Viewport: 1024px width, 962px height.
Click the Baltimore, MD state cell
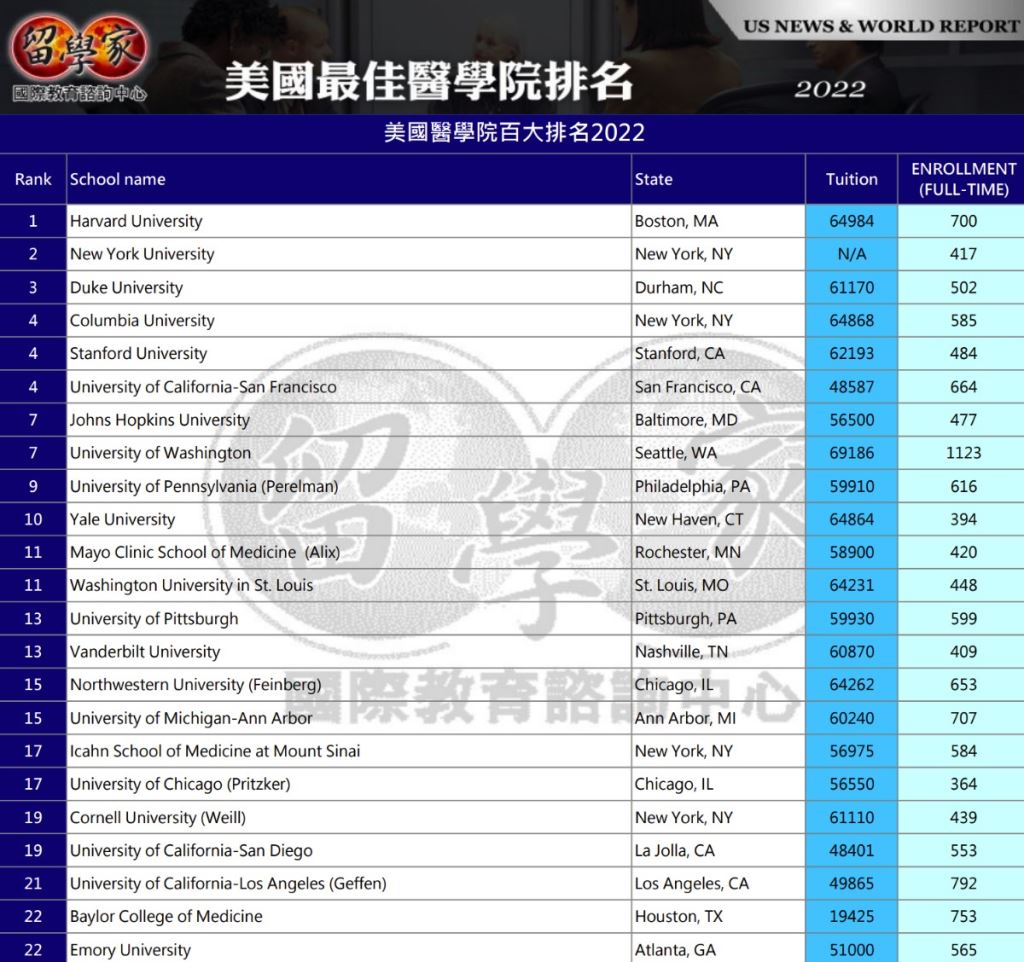pyautogui.click(x=718, y=420)
